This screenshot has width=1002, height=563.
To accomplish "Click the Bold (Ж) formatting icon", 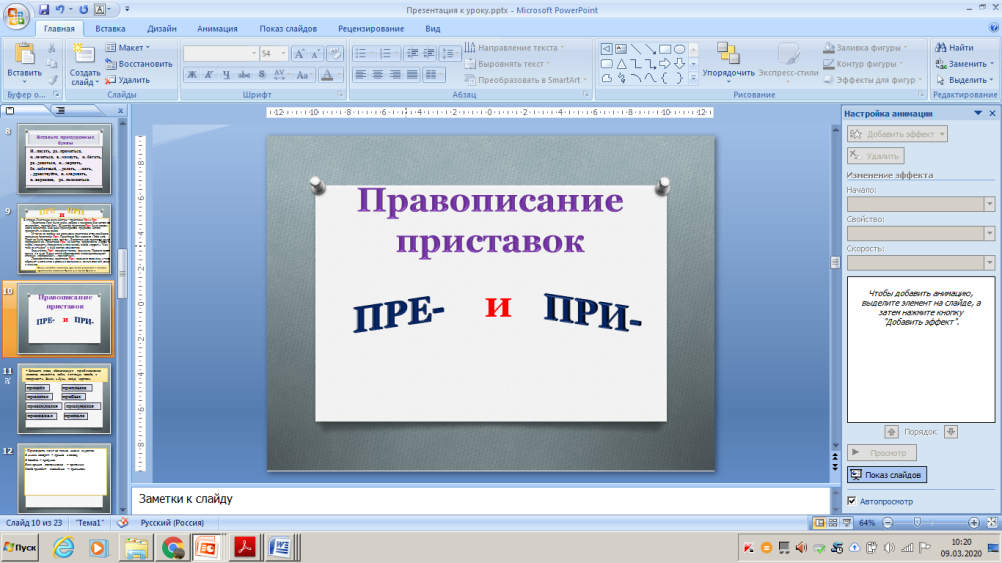I will point(192,75).
